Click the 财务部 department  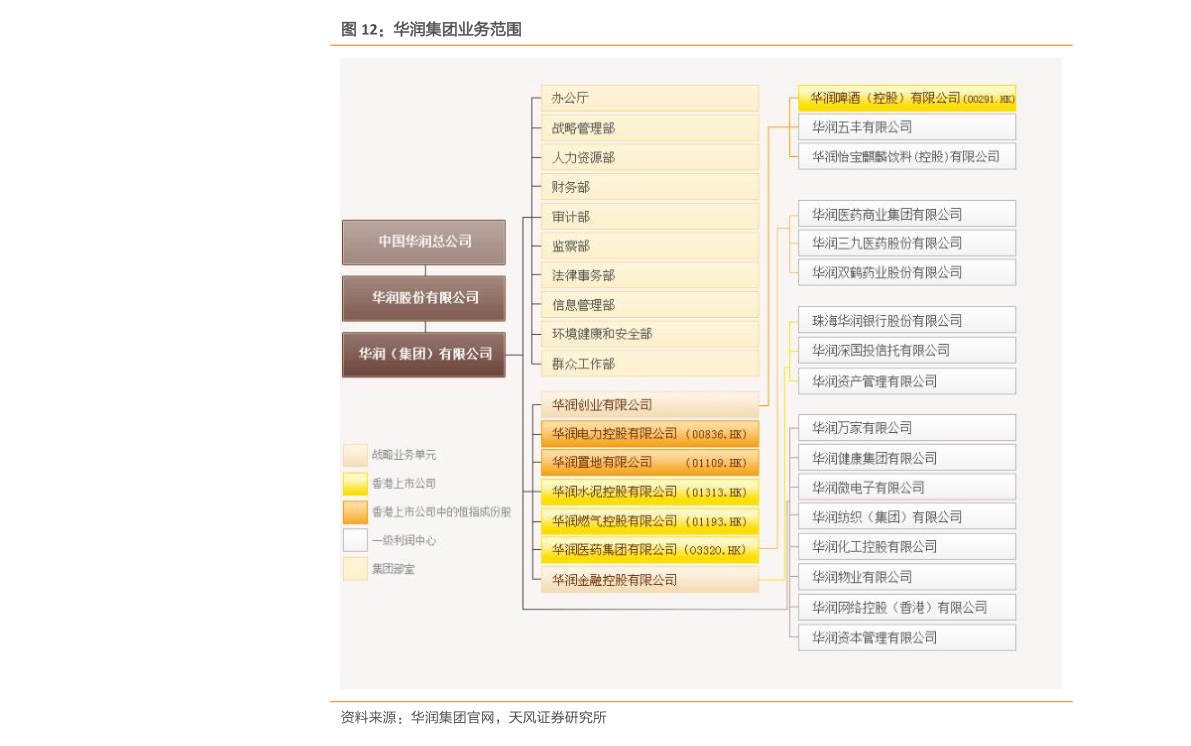649,187
